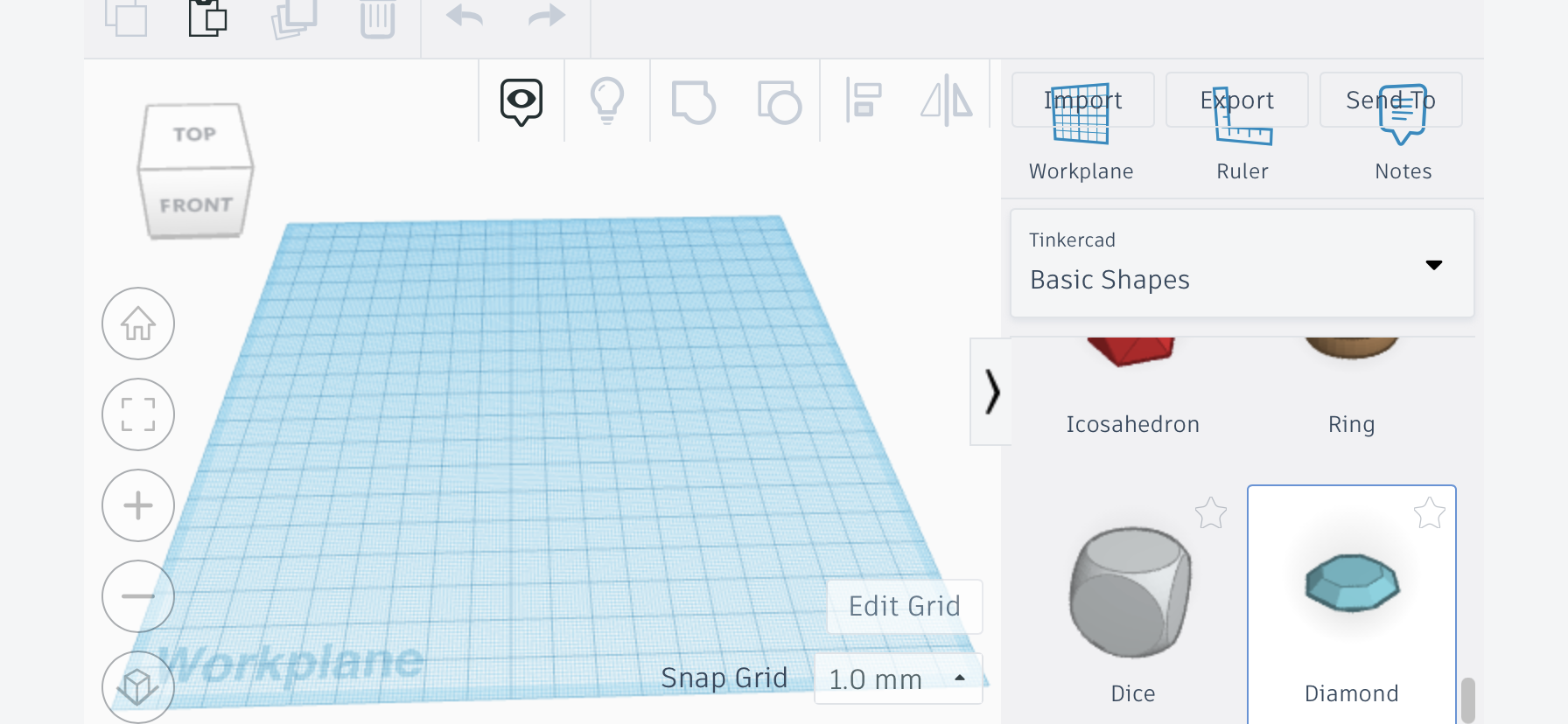The width and height of the screenshot is (1568, 724).
Task: Select the Ring shape
Action: [1351, 387]
